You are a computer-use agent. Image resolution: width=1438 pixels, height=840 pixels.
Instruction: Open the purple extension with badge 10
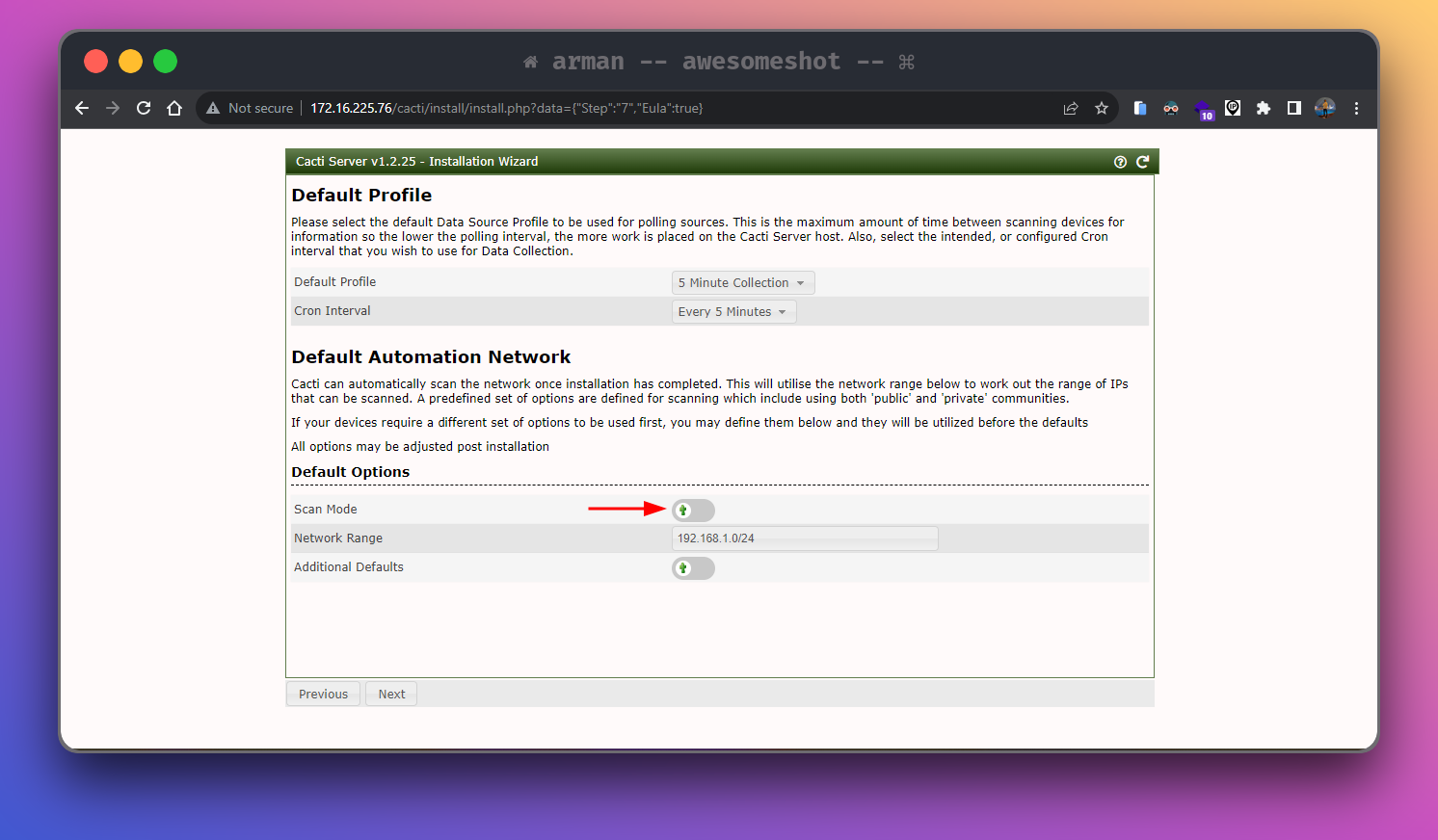(1203, 109)
